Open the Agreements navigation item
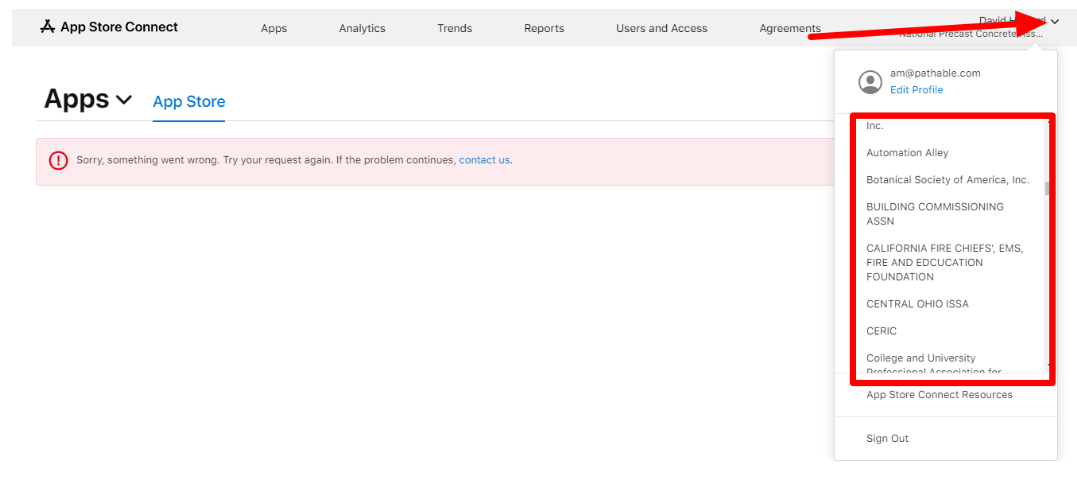 coord(790,28)
